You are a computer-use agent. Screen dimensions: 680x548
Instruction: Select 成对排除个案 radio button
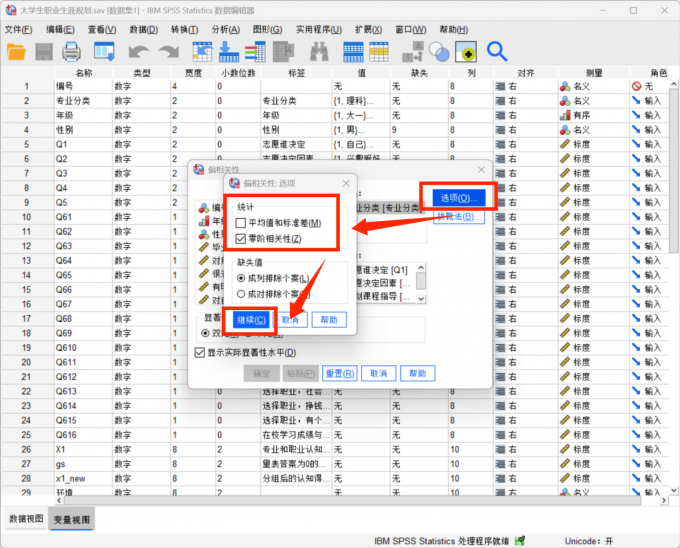tap(241, 294)
